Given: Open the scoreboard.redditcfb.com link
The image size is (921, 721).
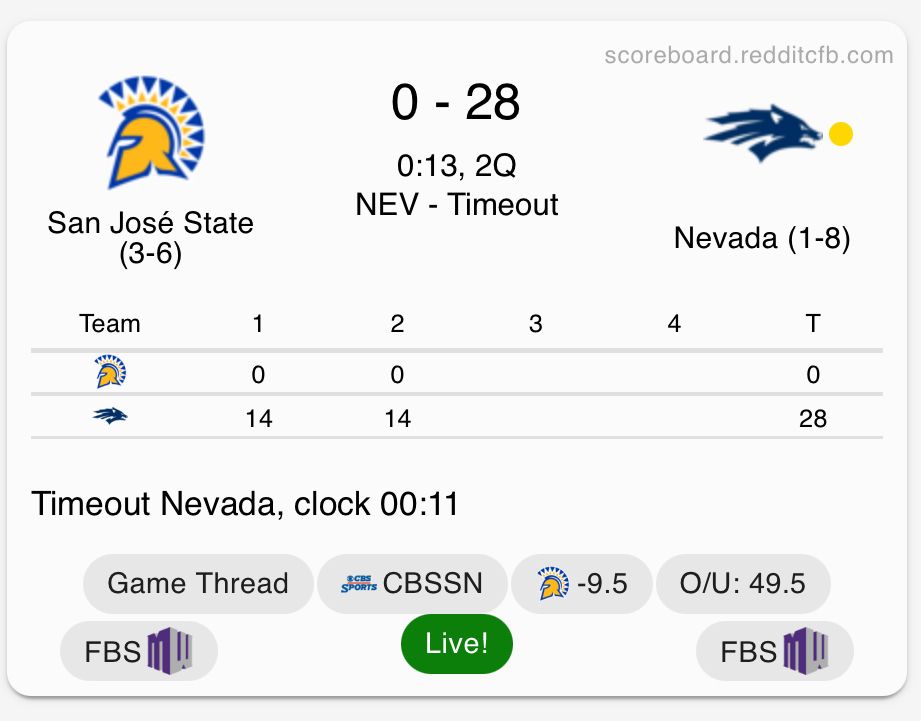Looking at the screenshot, I should tap(749, 55).
